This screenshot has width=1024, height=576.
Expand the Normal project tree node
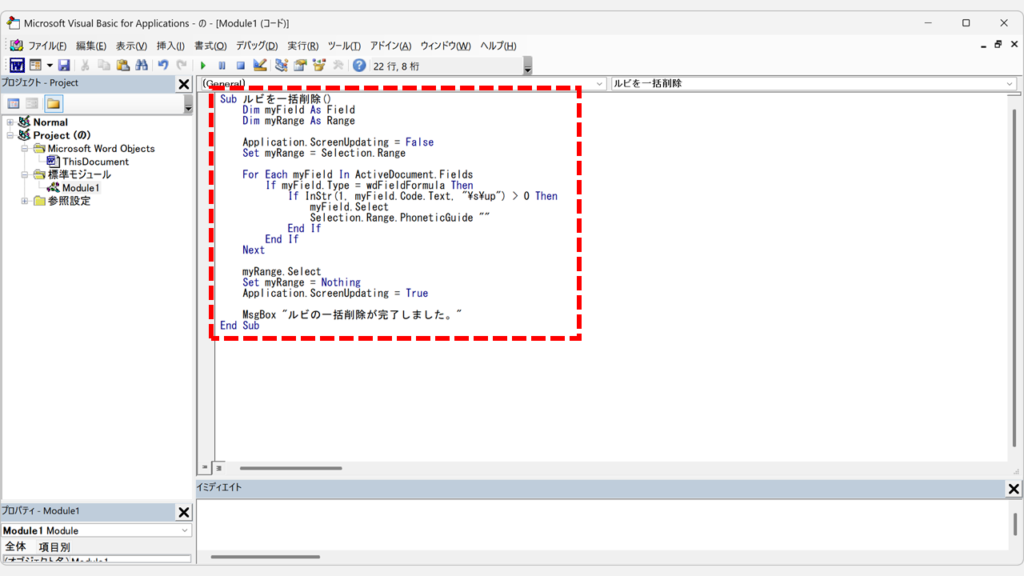pos(10,122)
